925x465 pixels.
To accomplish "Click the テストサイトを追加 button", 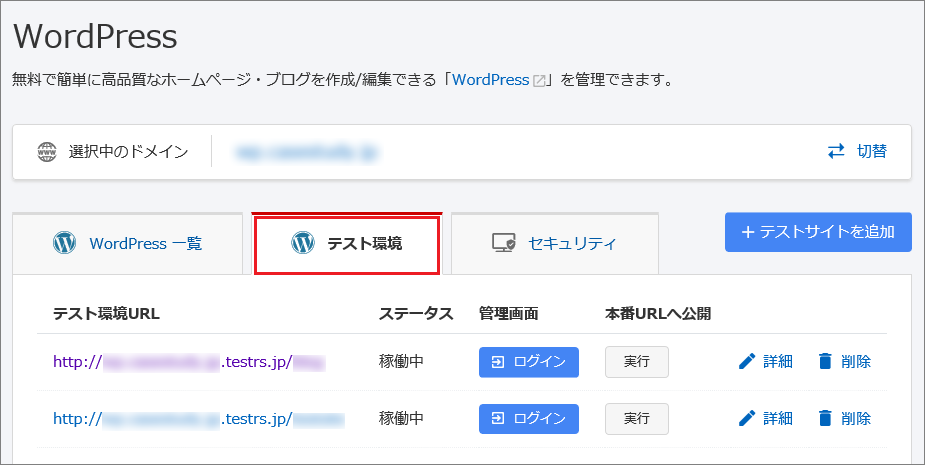I will (818, 232).
